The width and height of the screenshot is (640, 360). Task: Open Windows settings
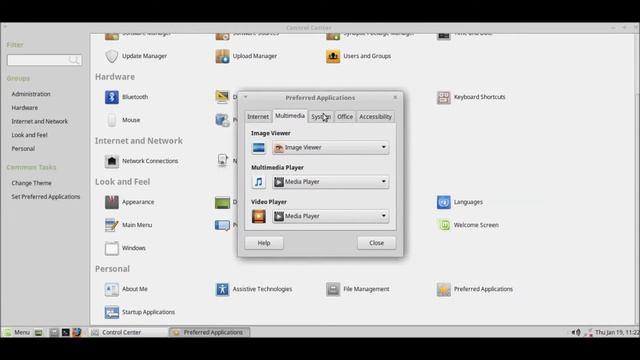coord(125,248)
